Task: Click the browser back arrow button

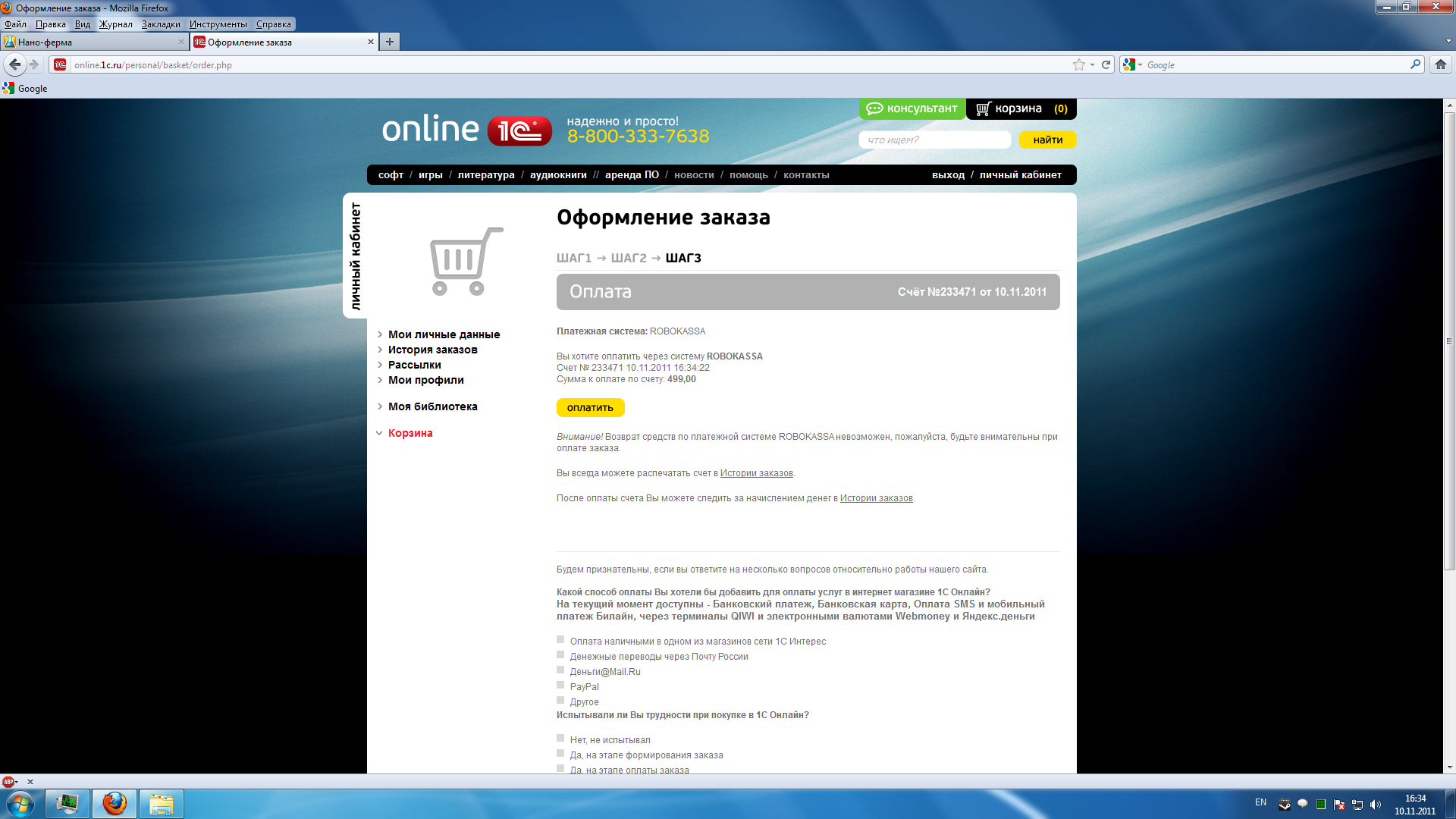Action: 15,64
